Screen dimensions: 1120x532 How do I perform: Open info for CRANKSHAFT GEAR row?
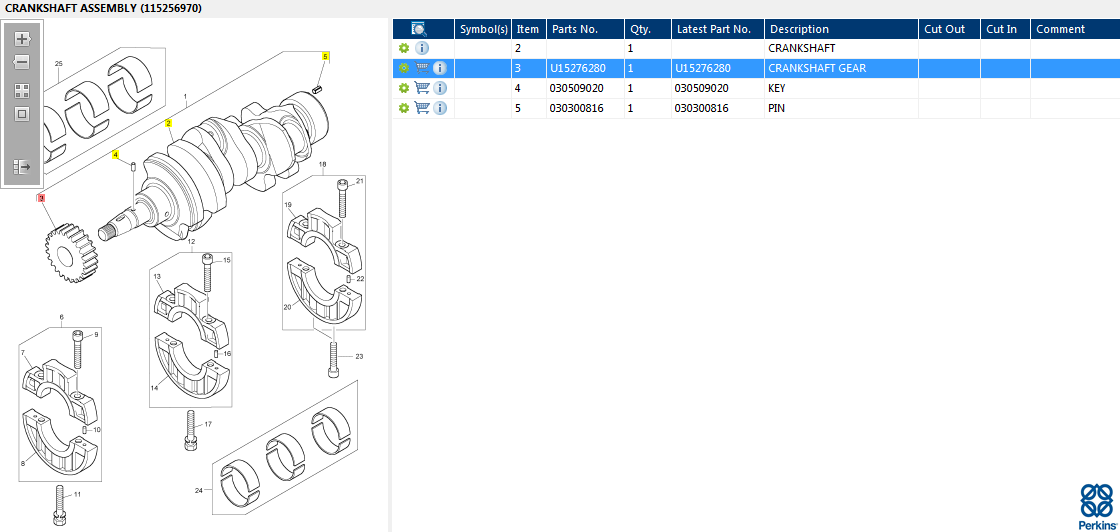tap(440, 69)
